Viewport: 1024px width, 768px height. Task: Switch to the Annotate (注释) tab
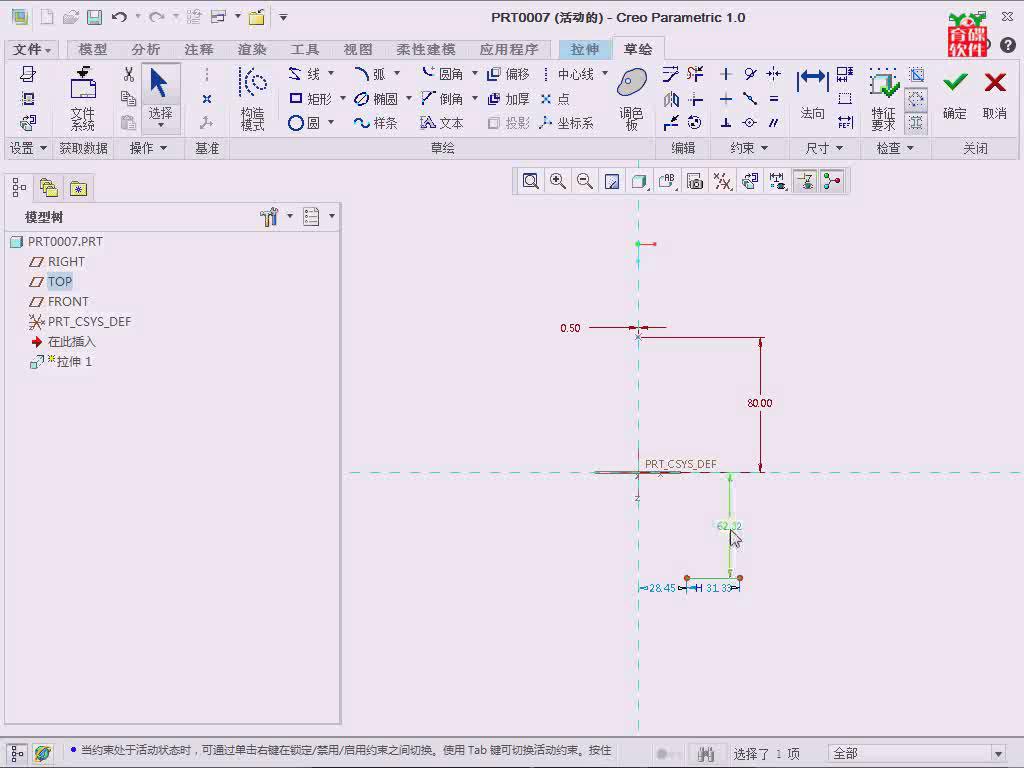tap(199, 49)
